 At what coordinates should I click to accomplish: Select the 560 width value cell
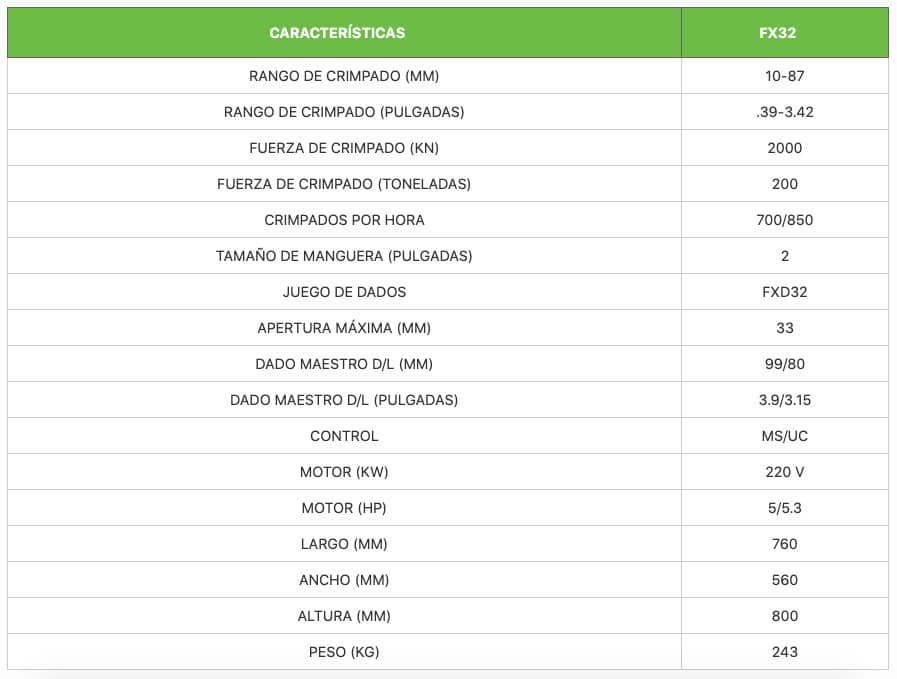pos(785,580)
